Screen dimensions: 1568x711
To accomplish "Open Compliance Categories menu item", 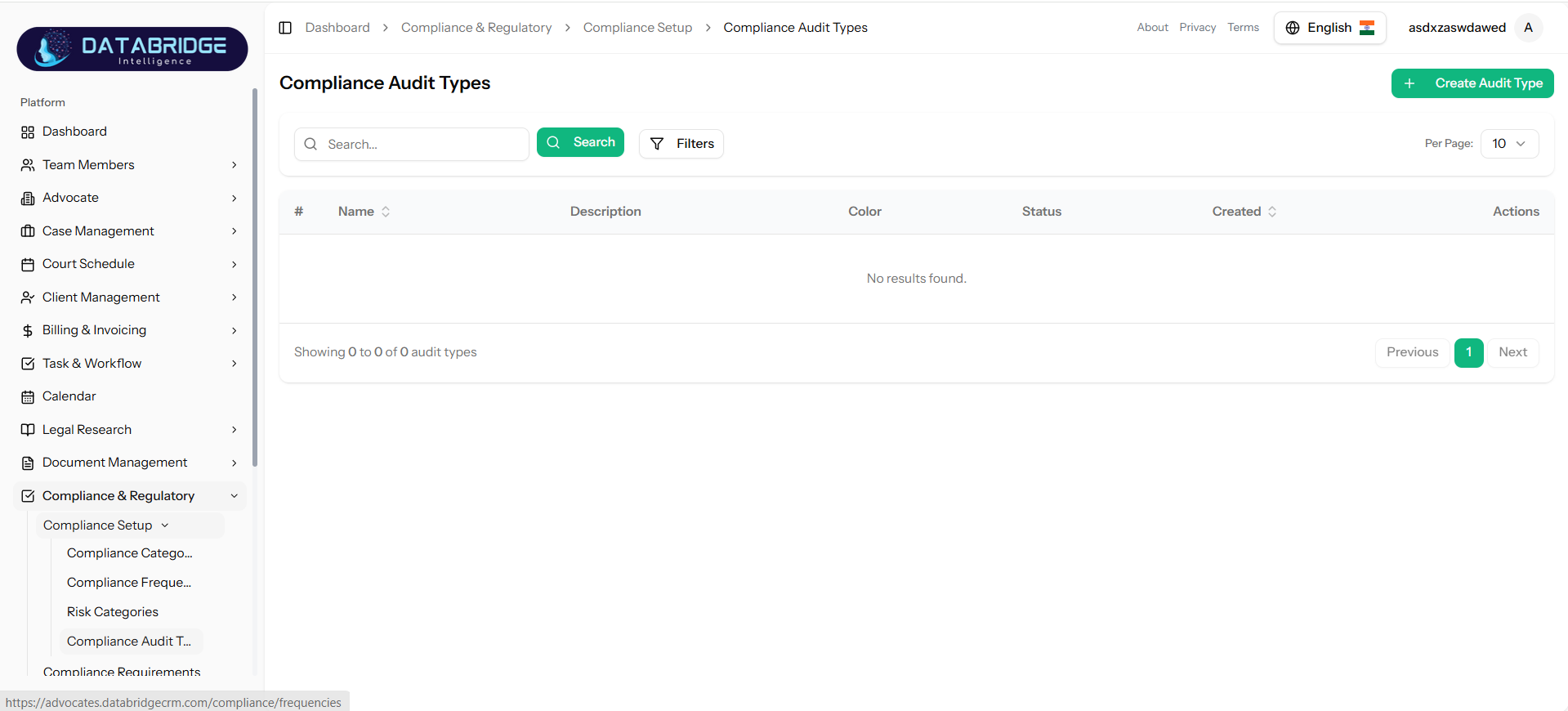I will (x=130, y=553).
